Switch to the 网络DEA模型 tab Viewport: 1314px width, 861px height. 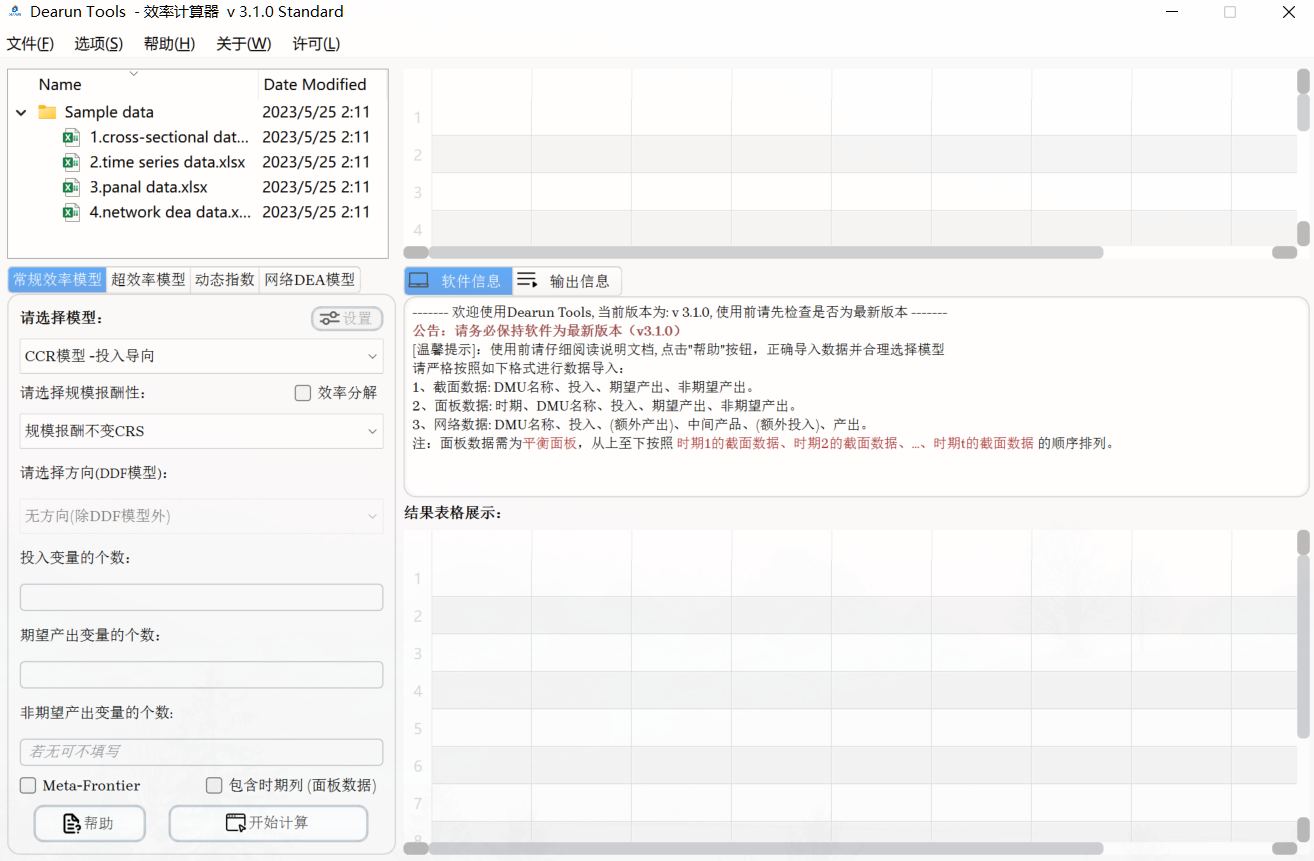pos(310,280)
